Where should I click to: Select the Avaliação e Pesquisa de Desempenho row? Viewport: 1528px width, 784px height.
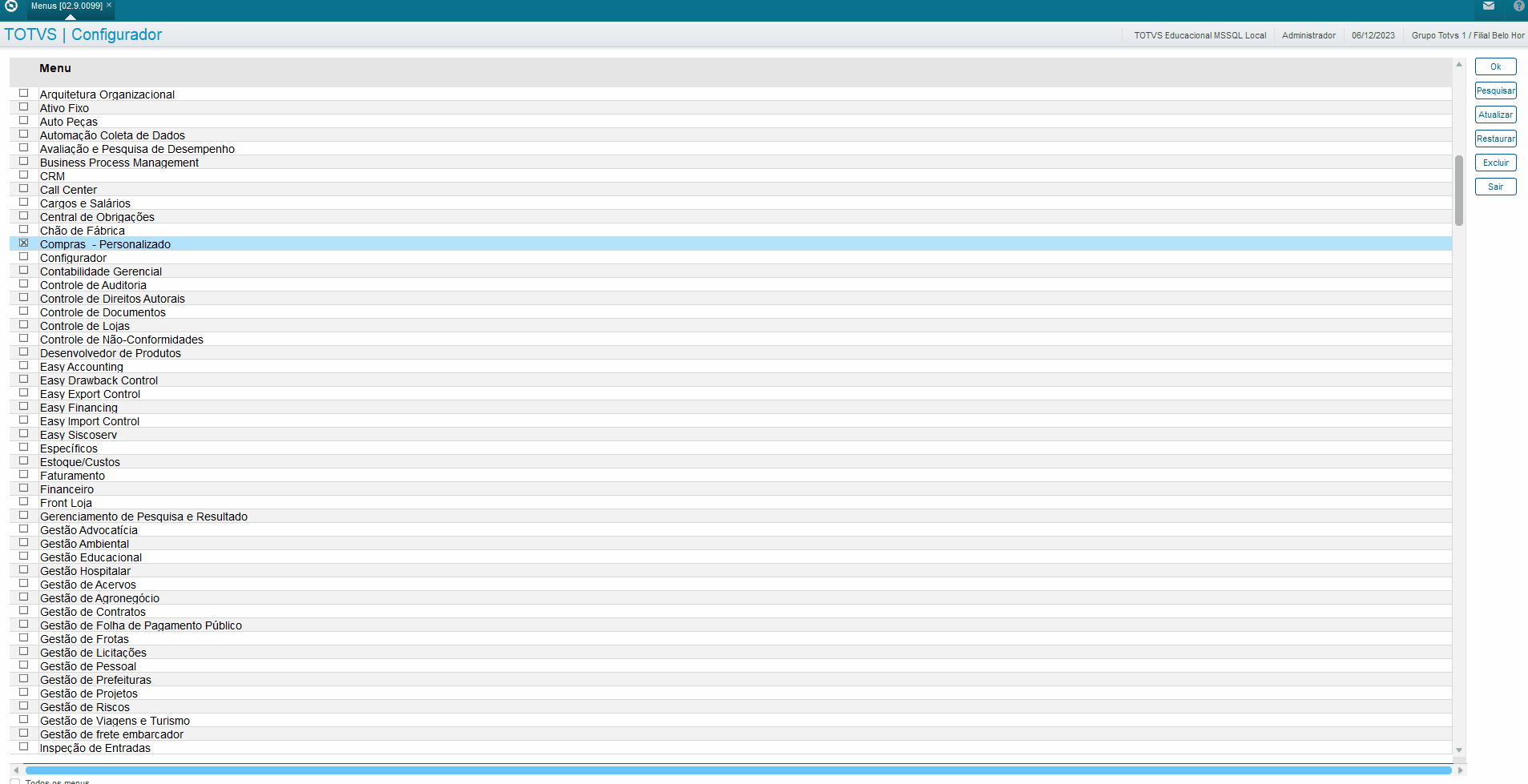731,149
